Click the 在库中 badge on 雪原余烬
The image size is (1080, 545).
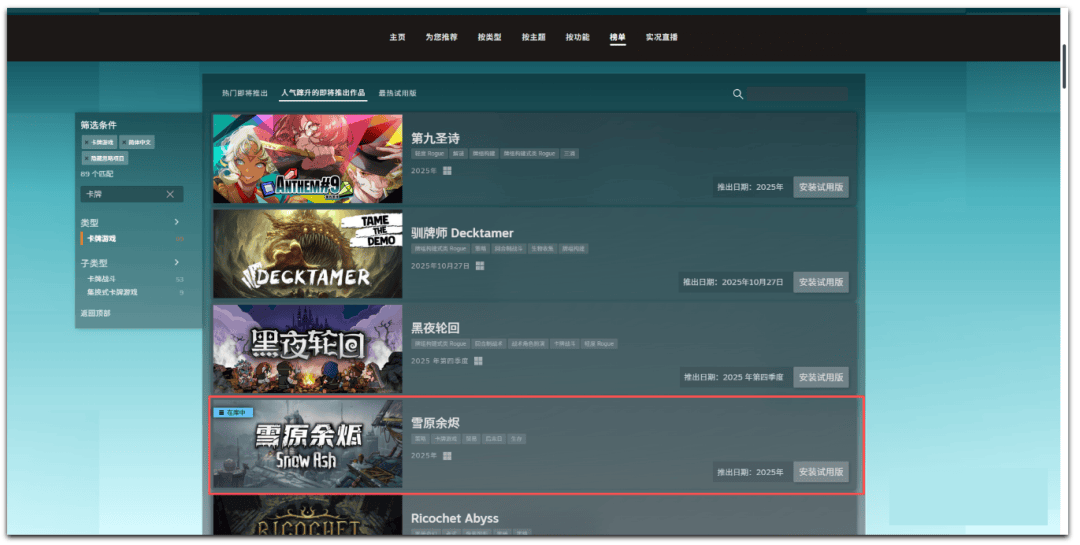coord(232,412)
